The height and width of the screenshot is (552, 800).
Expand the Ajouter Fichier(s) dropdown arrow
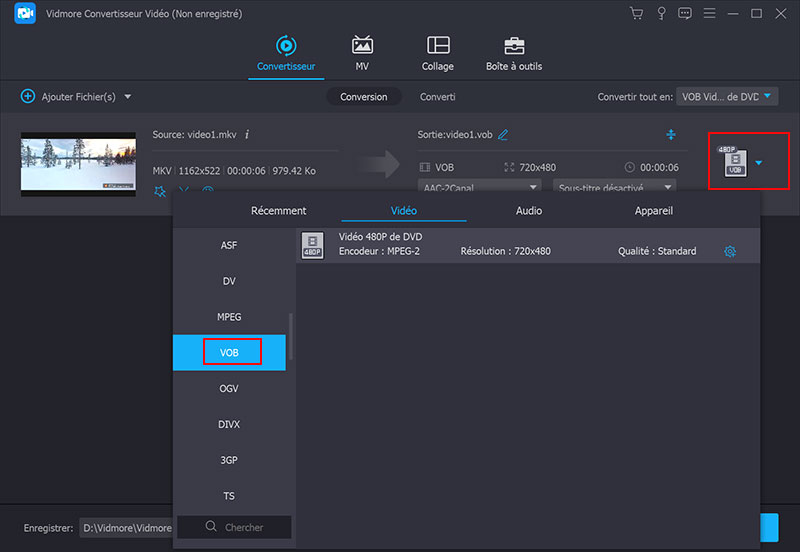point(128,97)
